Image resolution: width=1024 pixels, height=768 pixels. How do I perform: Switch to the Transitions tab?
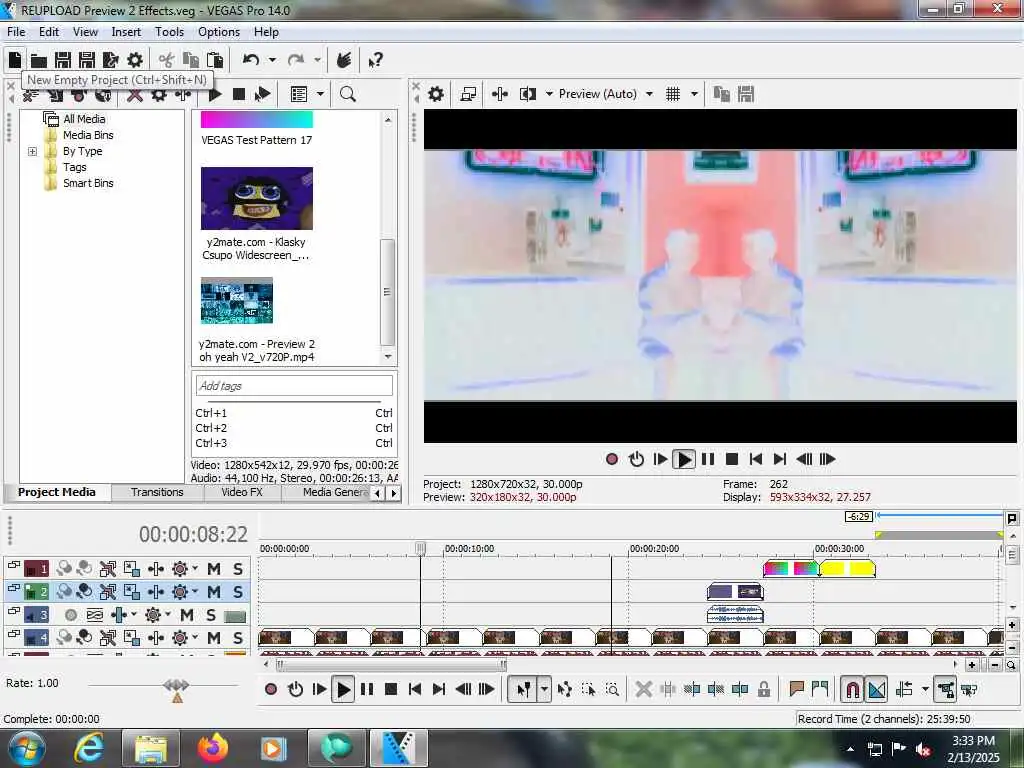(x=157, y=492)
